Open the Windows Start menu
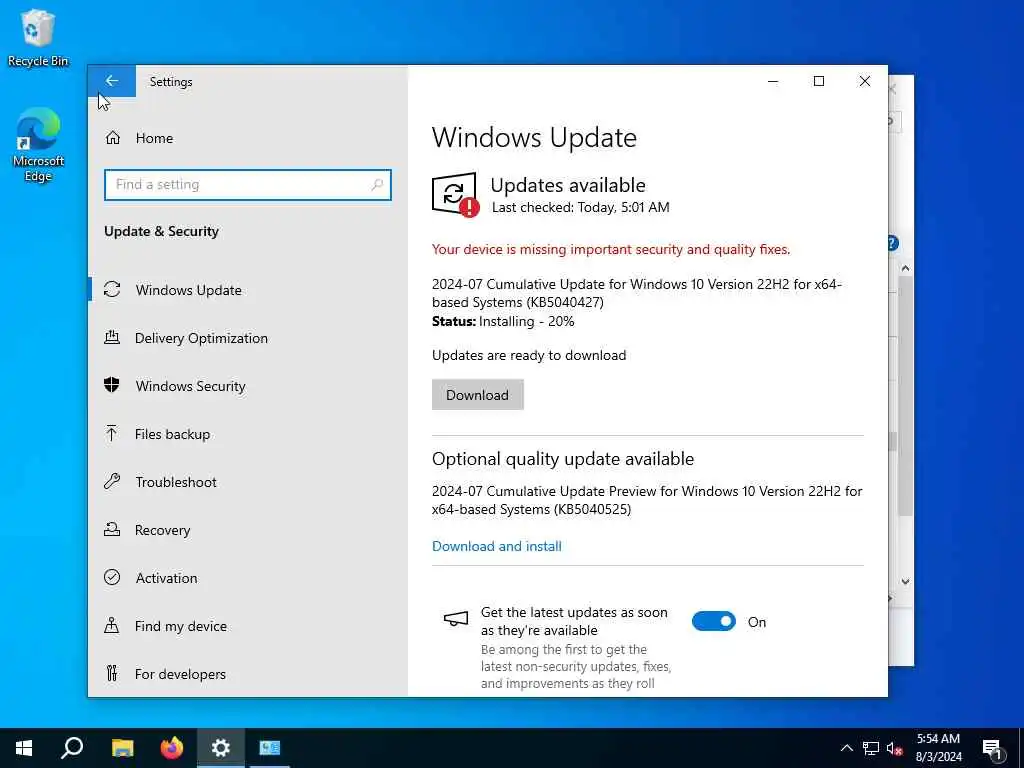This screenshot has width=1024, height=768. tap(24, 748)
